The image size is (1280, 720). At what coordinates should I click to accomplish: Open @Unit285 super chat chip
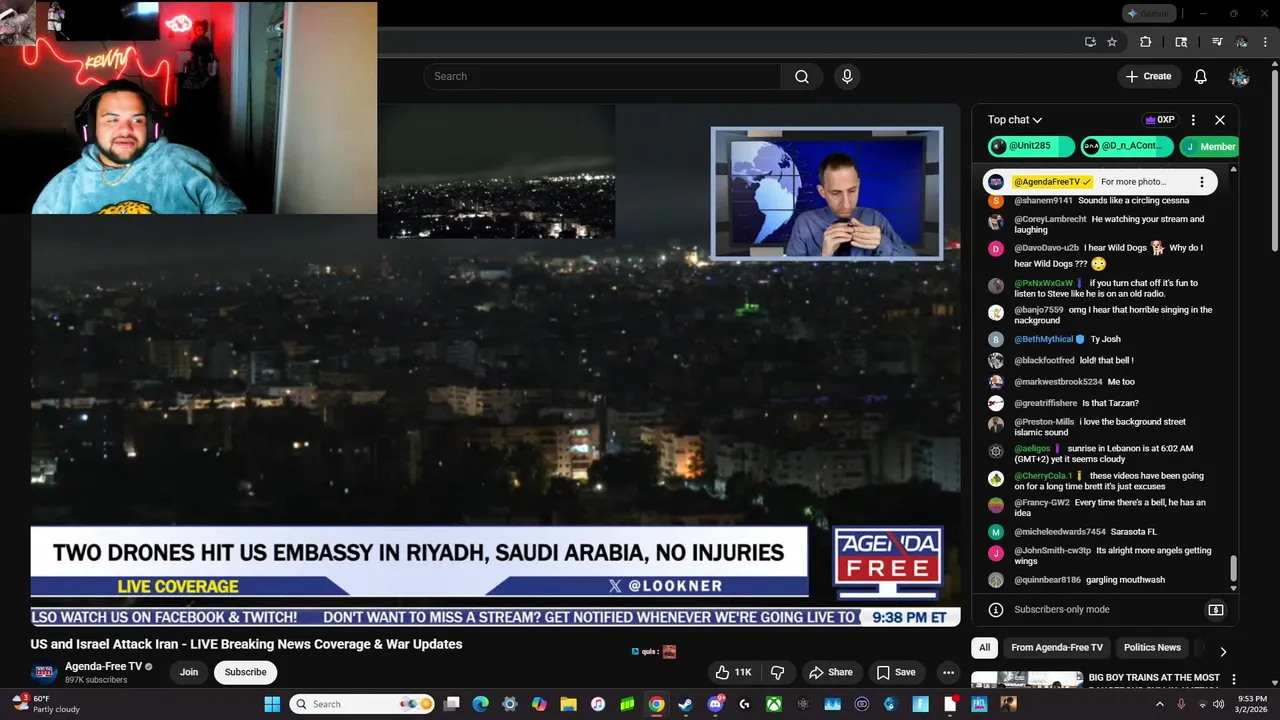[x=1031, y=146]
